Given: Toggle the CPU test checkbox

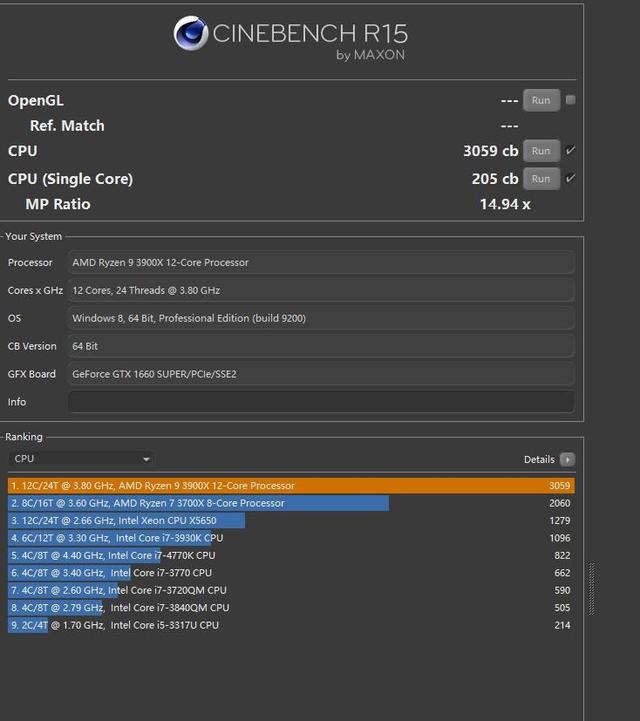Looking at the screenshot, I should pos(571,150).
